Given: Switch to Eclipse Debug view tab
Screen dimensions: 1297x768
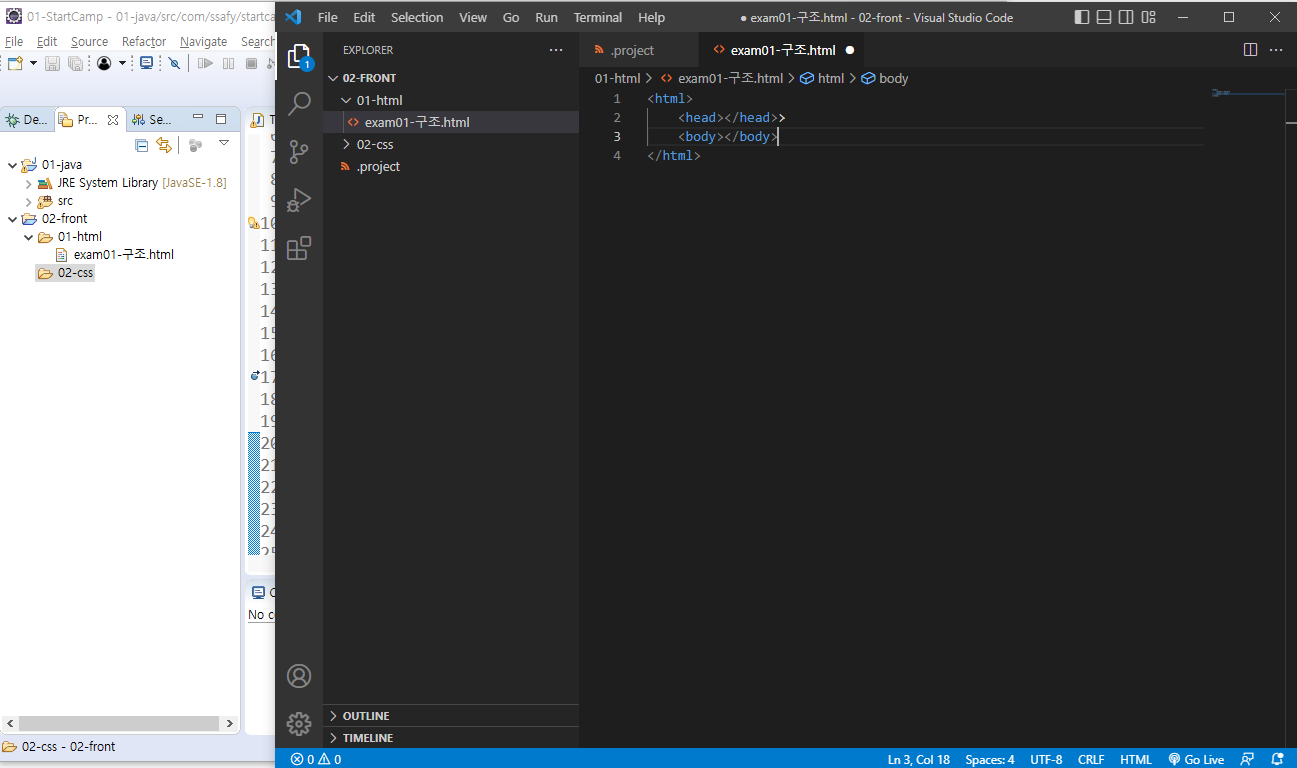Looking at the screenshot, I should tap(27, 119).
